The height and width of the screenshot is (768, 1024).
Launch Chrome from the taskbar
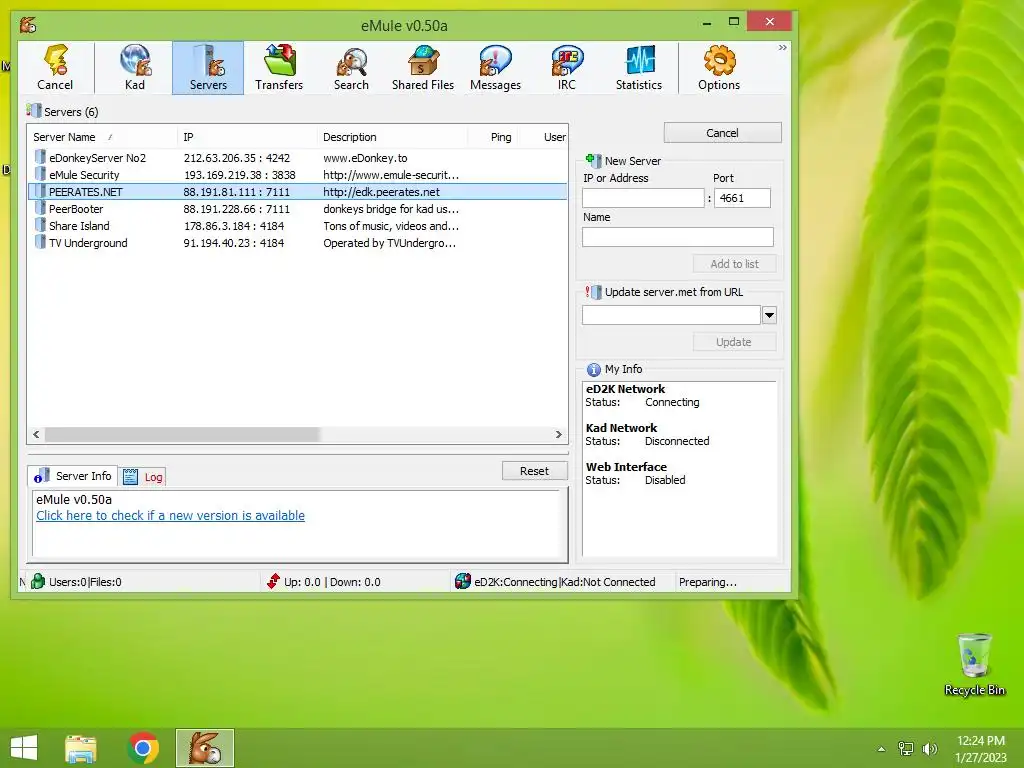[143, 748]
